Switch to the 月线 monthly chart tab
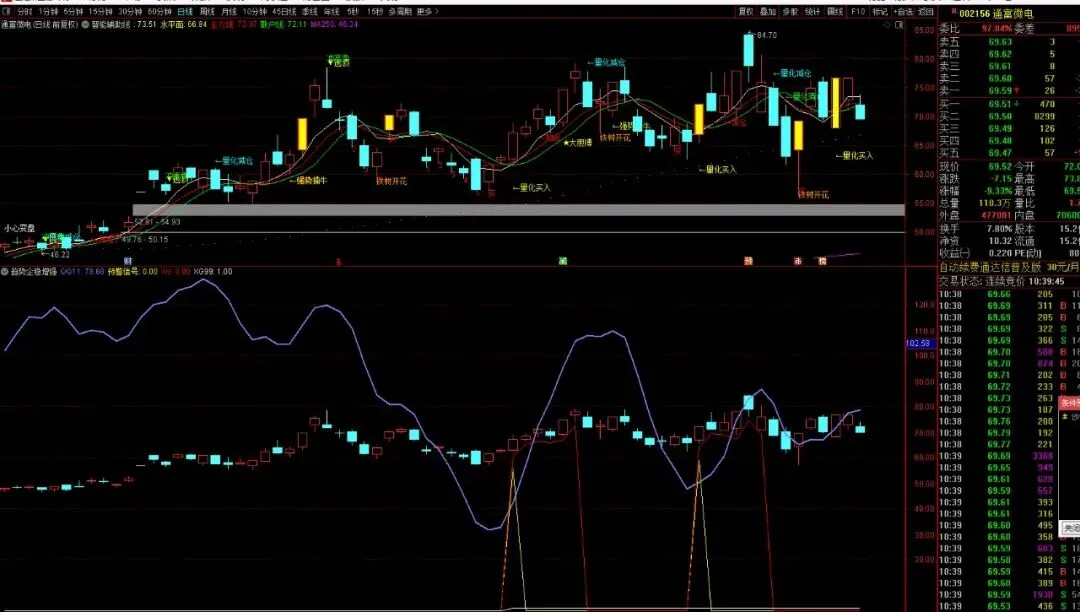 (229, 12)
